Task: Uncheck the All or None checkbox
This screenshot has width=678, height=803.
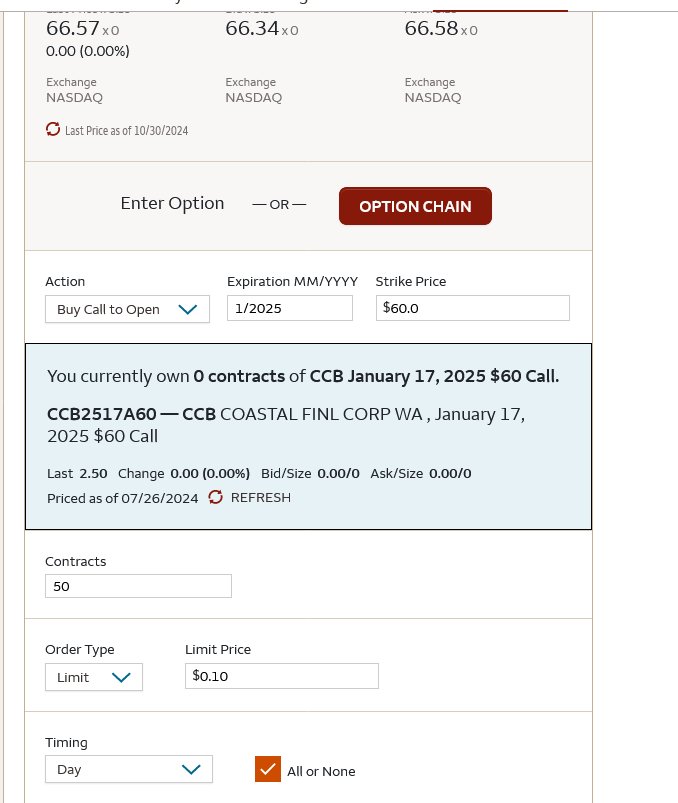Action: pos(268,769)
